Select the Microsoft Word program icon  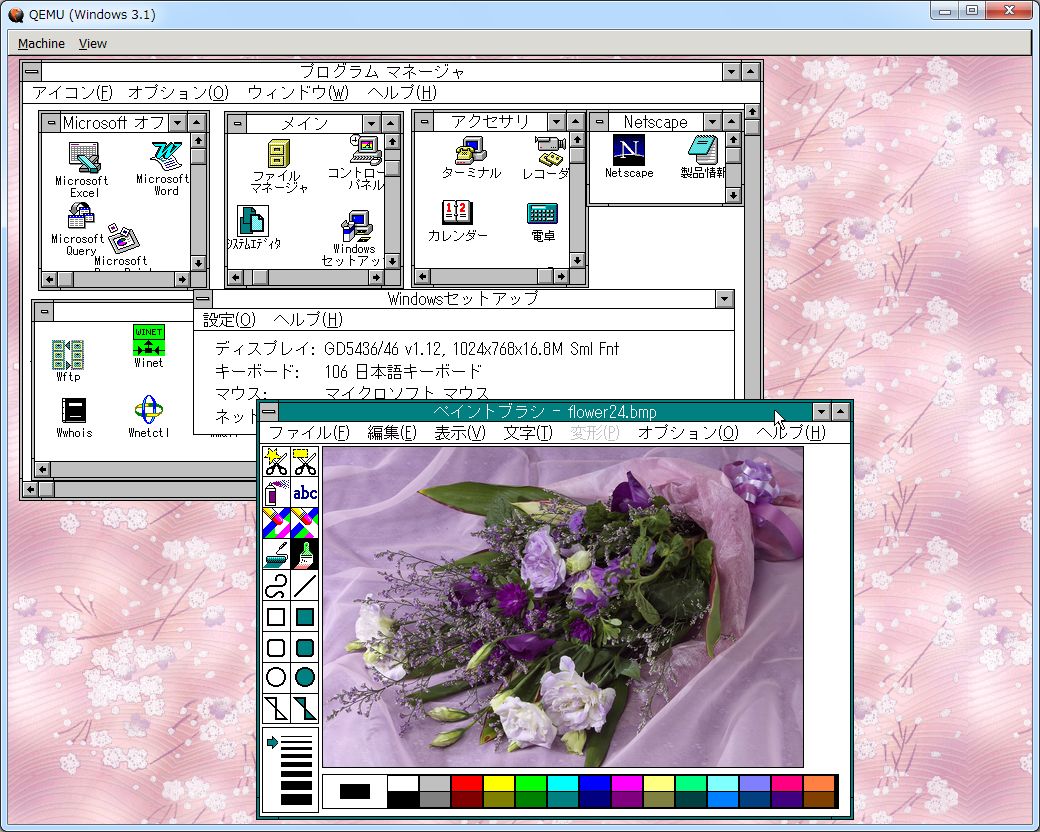(164, 169)
